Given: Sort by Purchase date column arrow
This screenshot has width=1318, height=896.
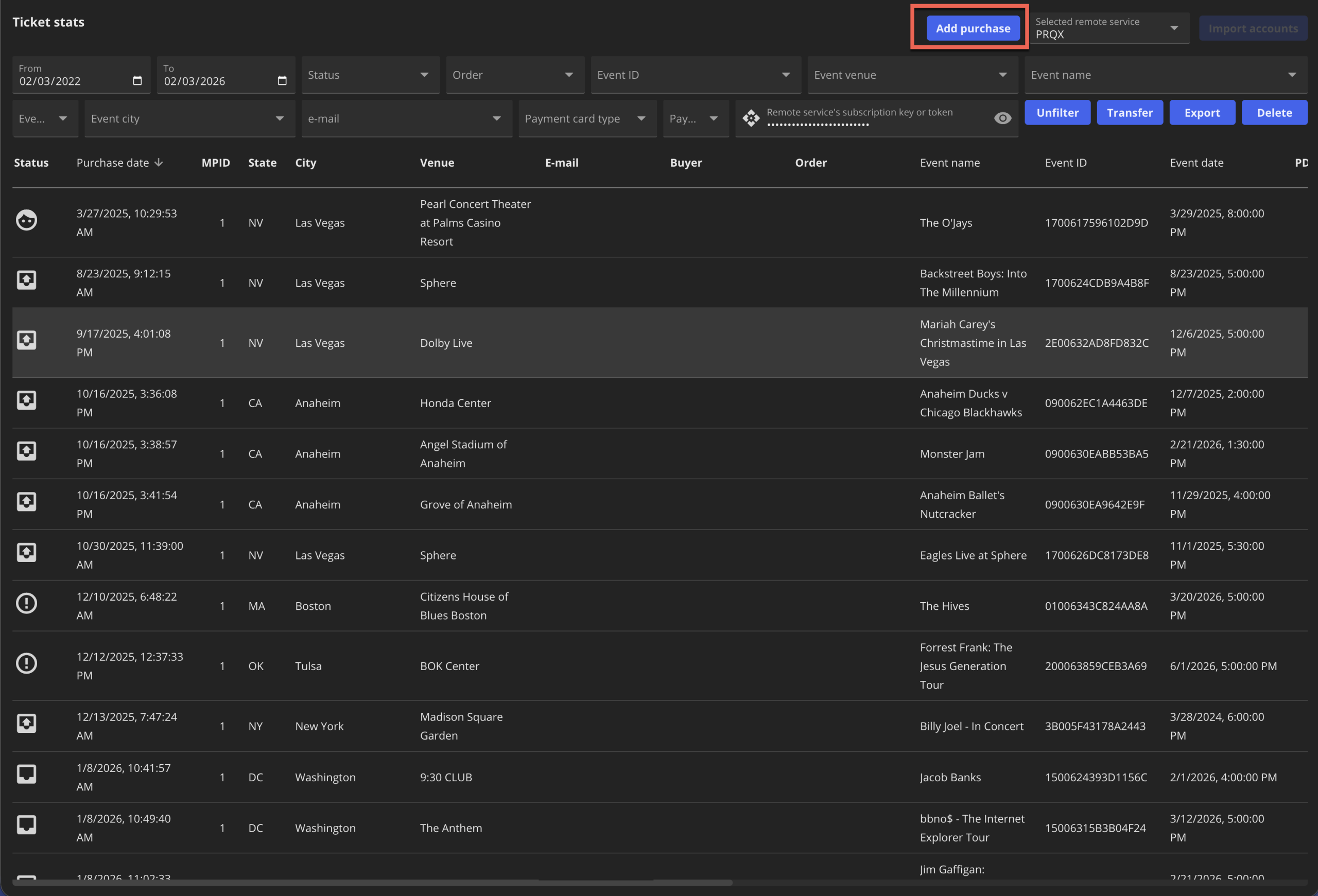Looking at the screenshot, I should click(x=159, y=163).
